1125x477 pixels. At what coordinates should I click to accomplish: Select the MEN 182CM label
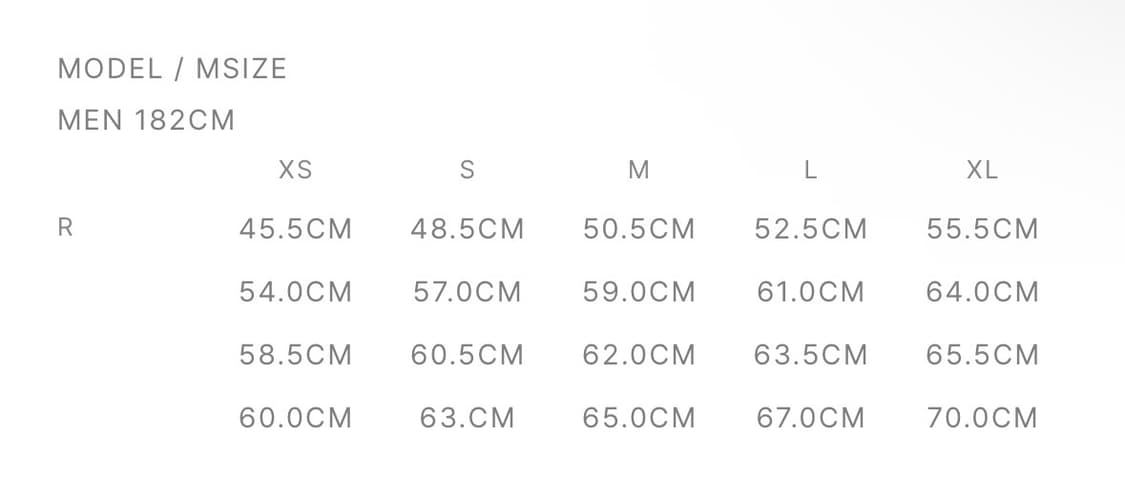click(x=146, y=121)
